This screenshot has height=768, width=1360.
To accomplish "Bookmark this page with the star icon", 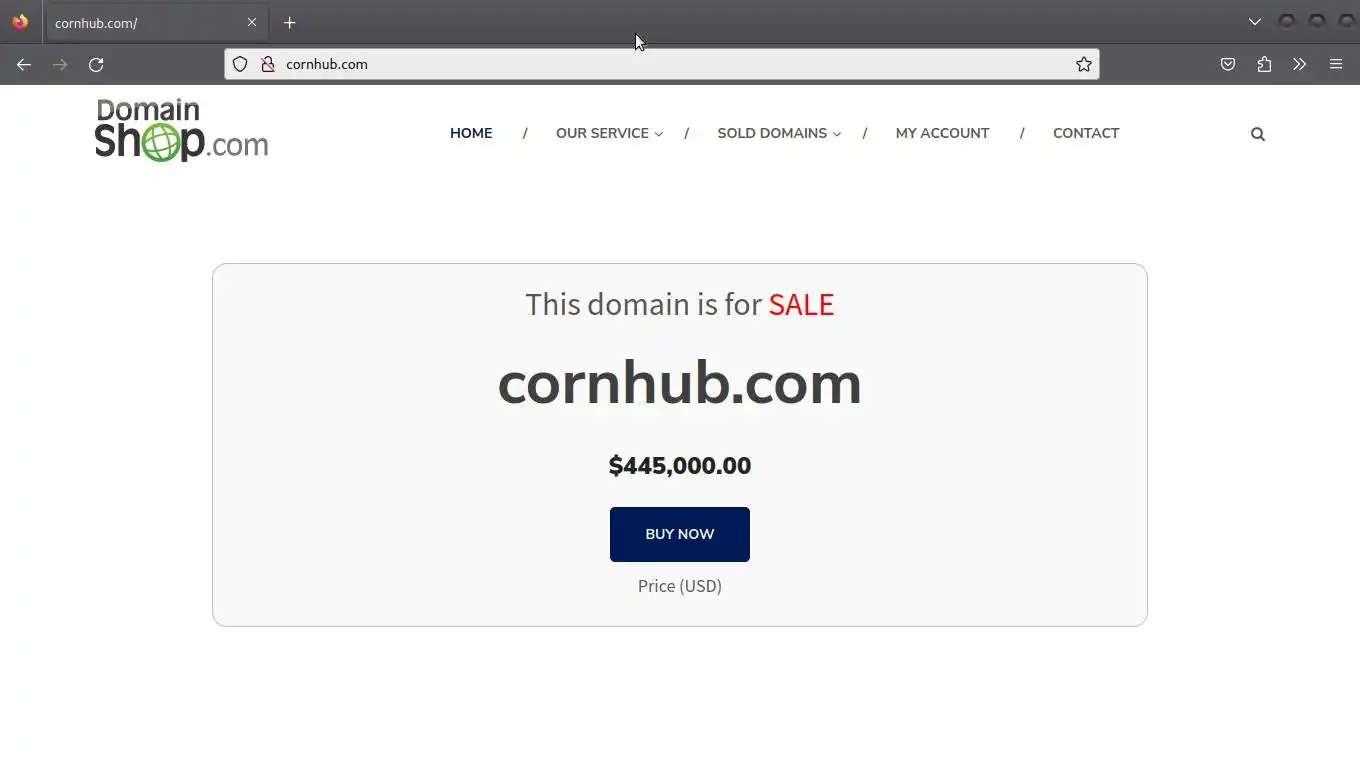I will 1084,64.
